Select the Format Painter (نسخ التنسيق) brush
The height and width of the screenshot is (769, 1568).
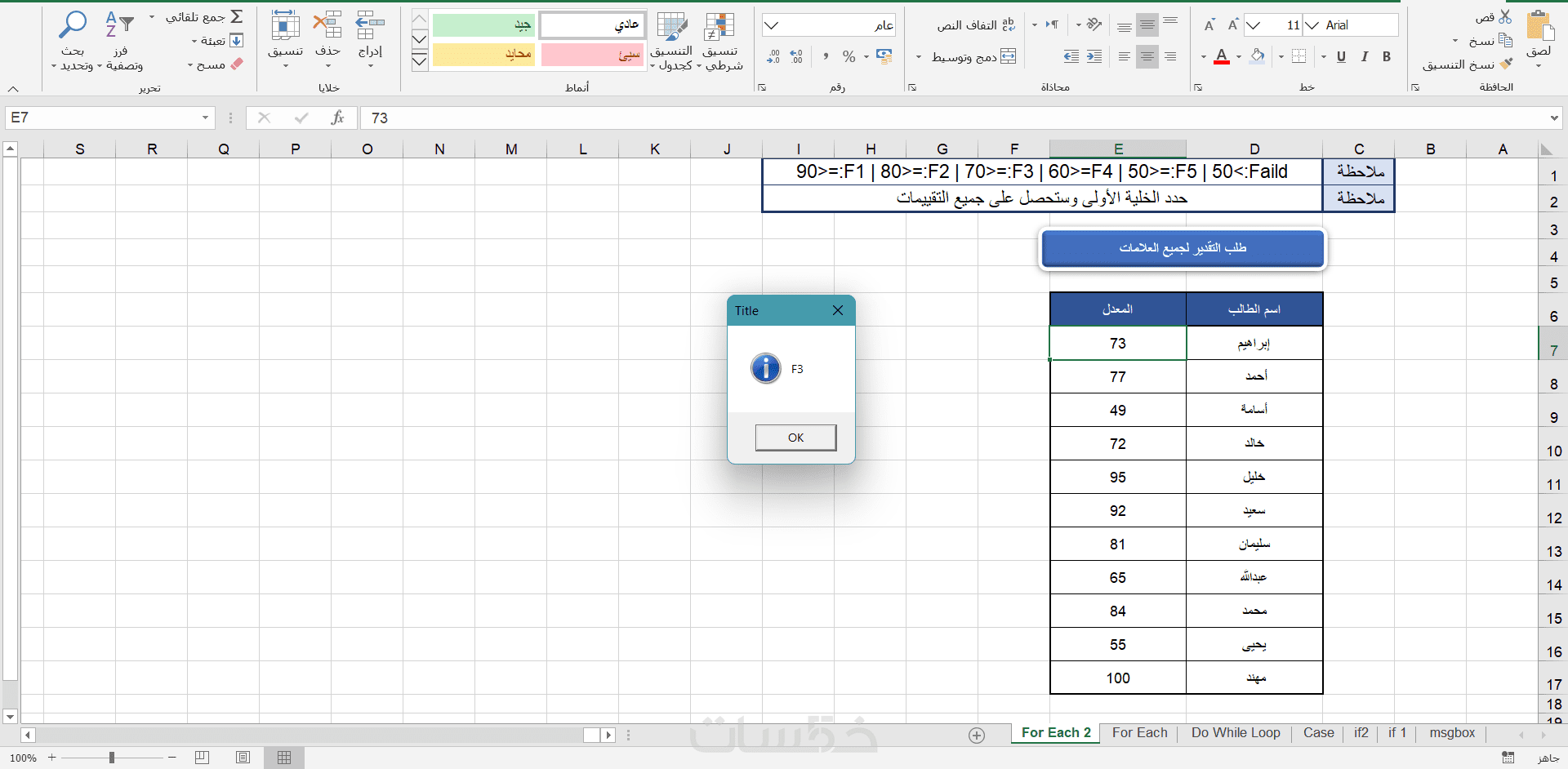tap(1506, 64)
